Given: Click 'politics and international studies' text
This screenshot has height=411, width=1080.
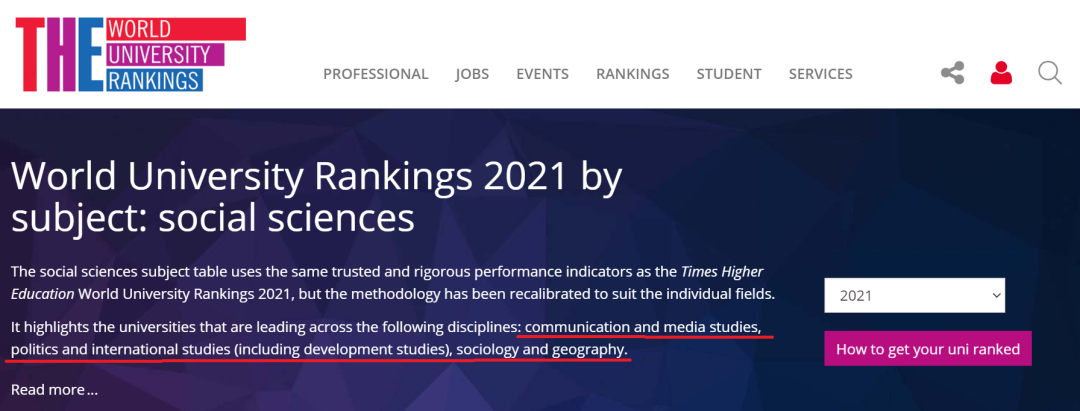Looking at the screenshot, I should click(x=121, y=350).
